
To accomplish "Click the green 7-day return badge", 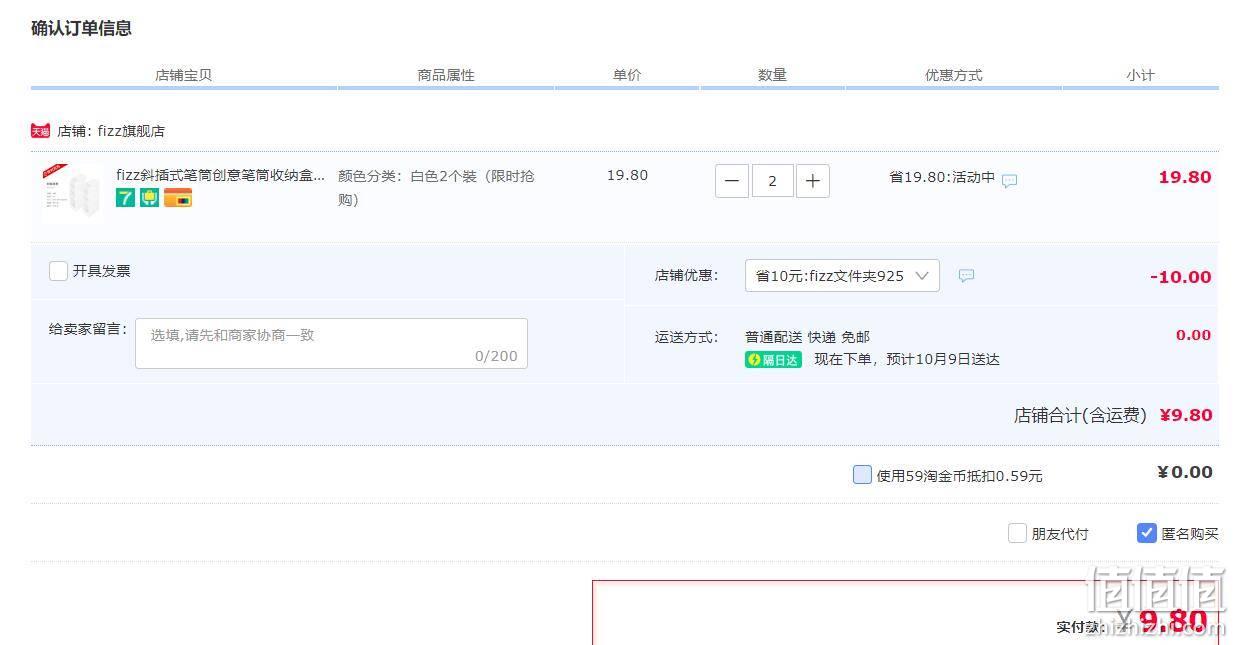I will (x=125, y=198).
